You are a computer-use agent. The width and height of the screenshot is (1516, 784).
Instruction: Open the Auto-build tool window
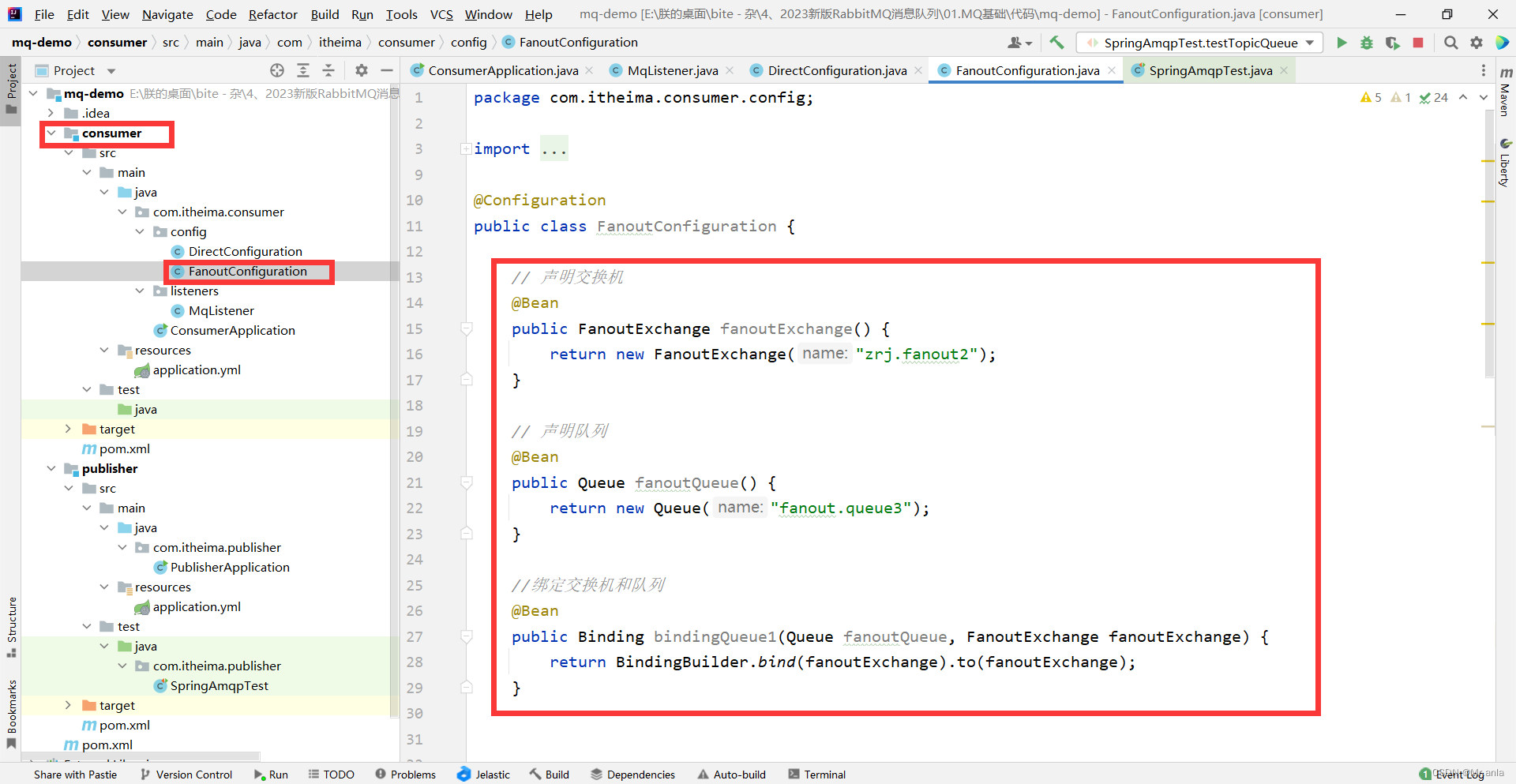pyautogui.click(x=731, y=775)
